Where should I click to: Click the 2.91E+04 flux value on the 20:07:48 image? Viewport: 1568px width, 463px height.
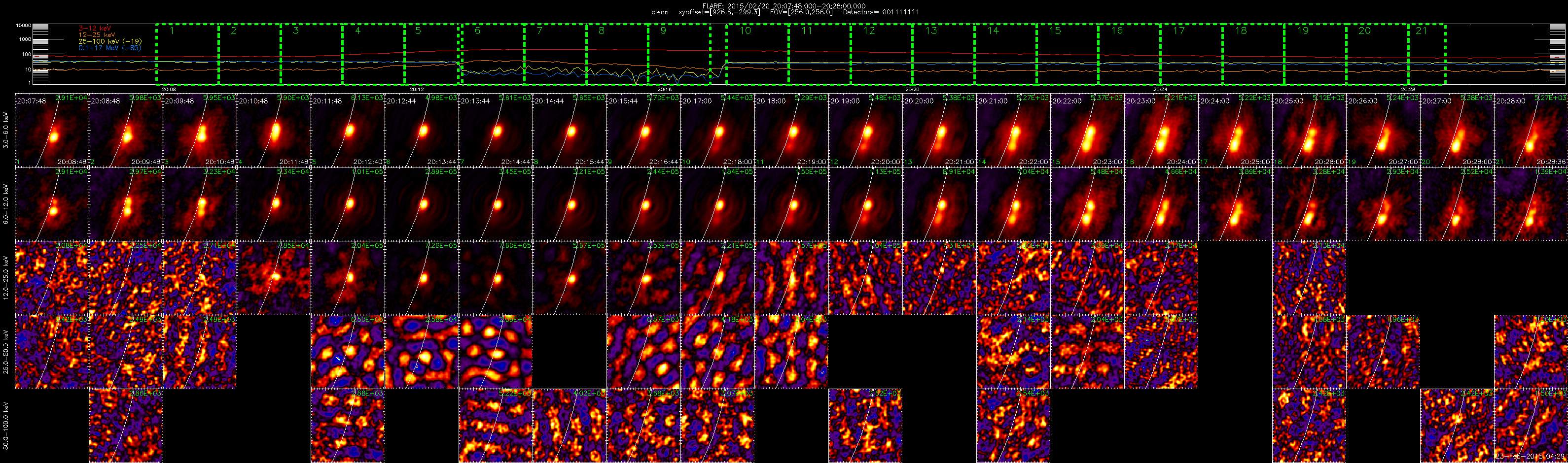click(72, 98)
